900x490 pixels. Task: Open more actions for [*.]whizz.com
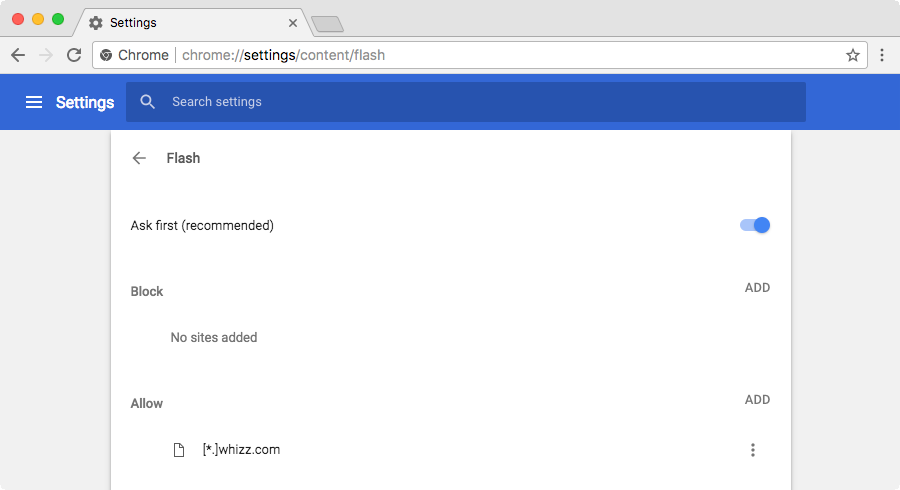(753, 450)
